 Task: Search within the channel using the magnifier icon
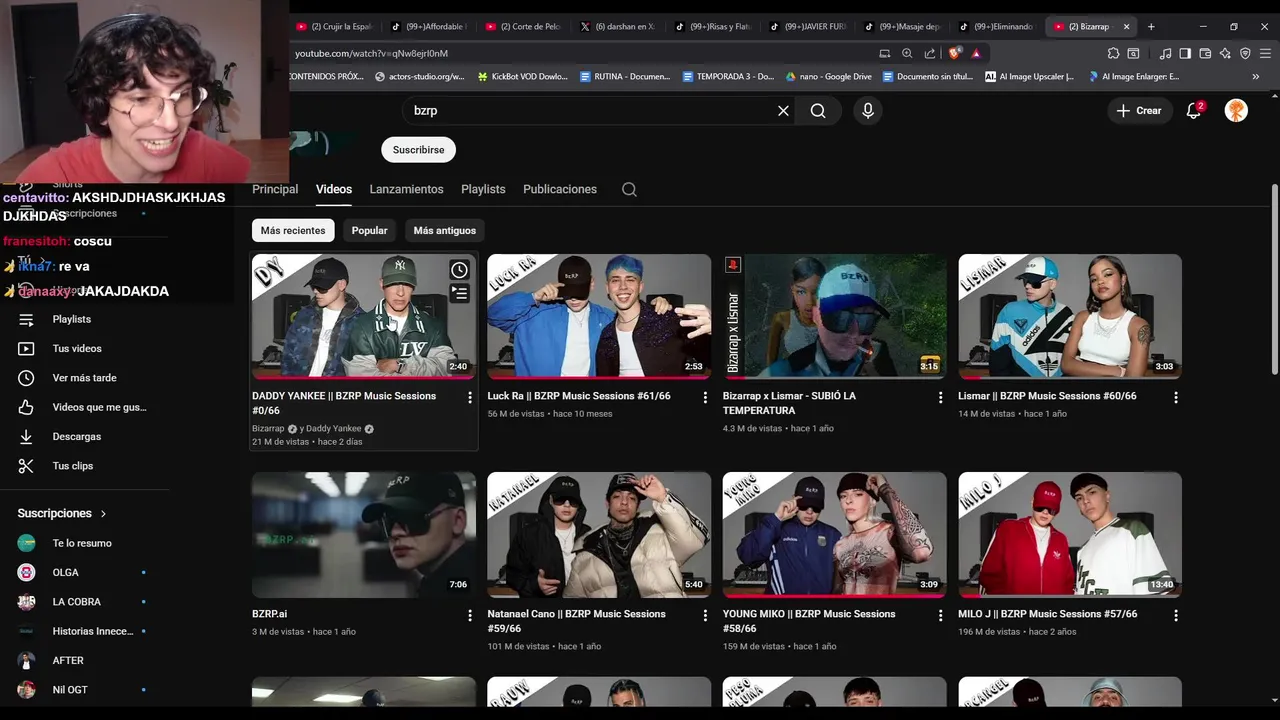(x=629, y=189)
